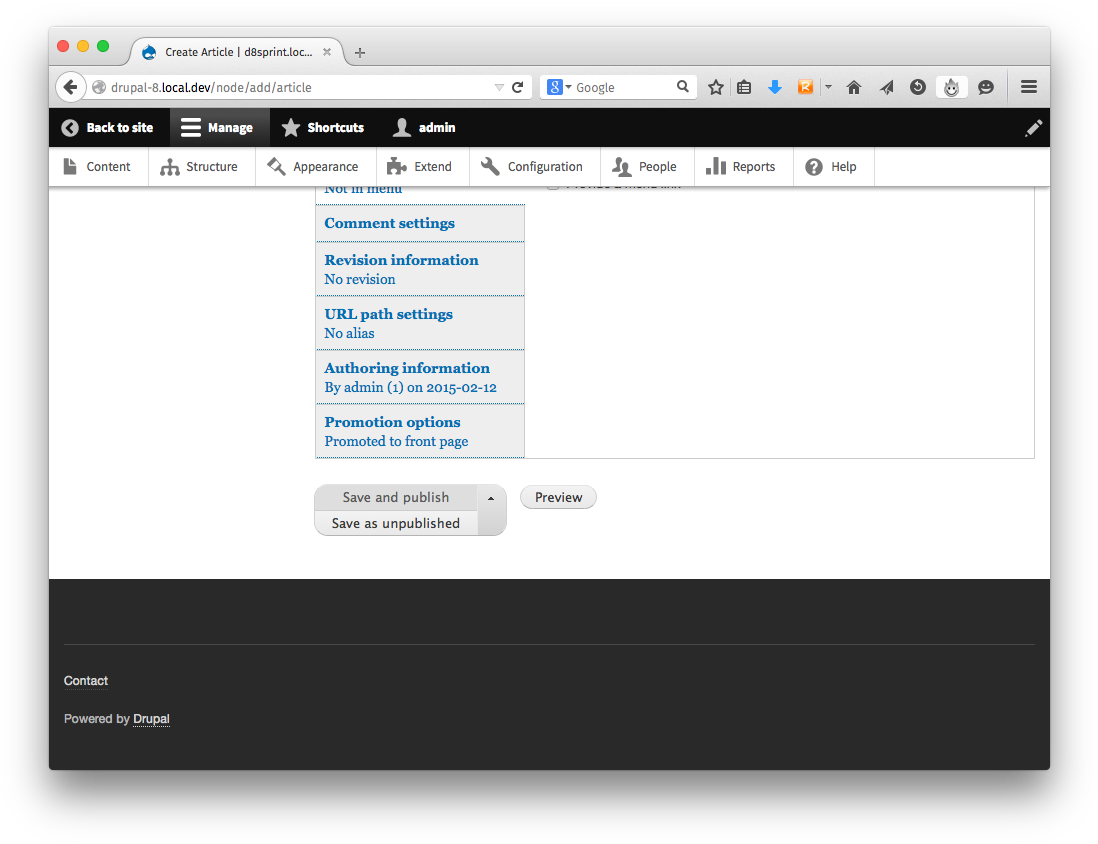
Task: Click the browser back arrow button
Action: pos(70,87)
